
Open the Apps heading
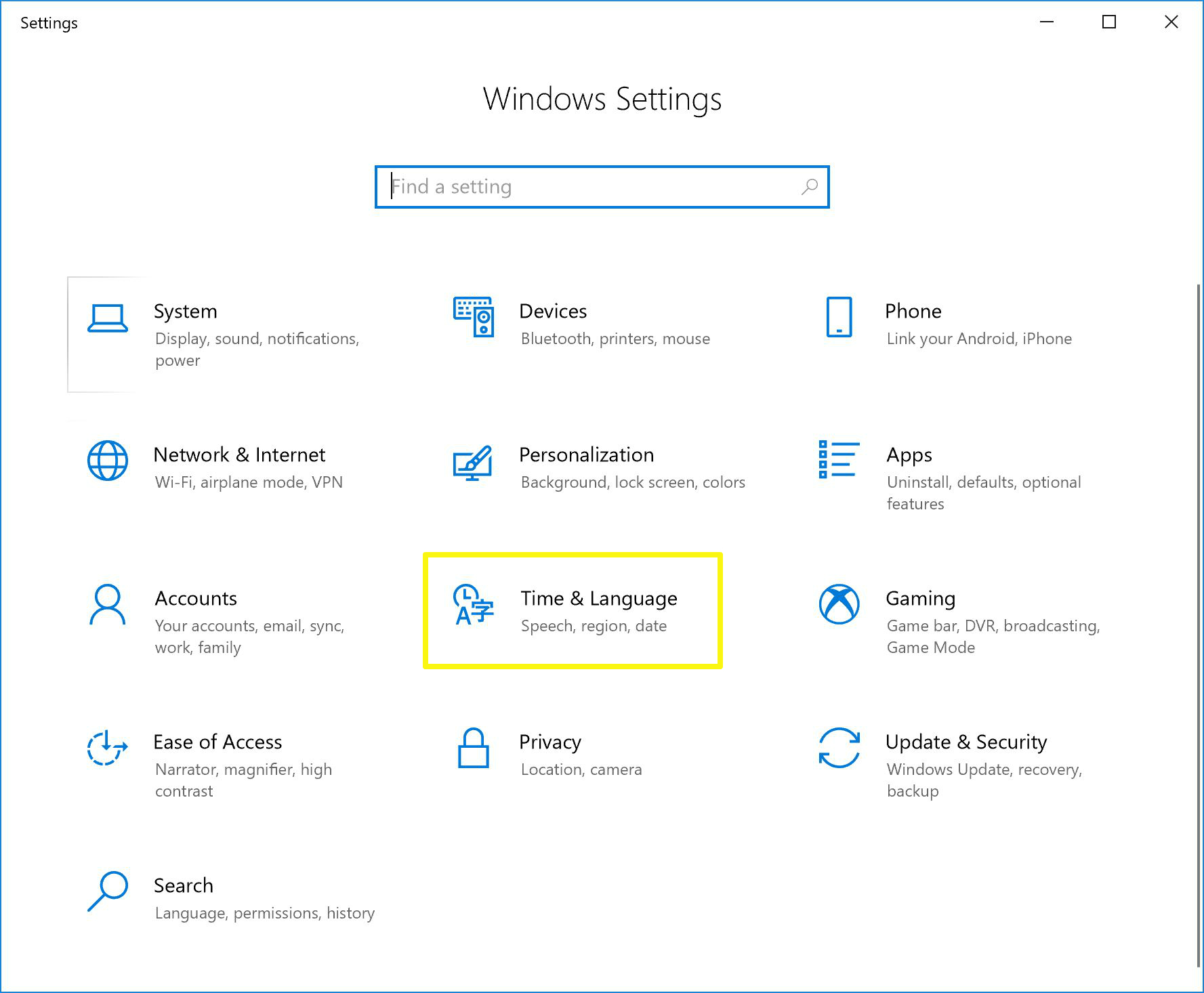pos(909,455)
